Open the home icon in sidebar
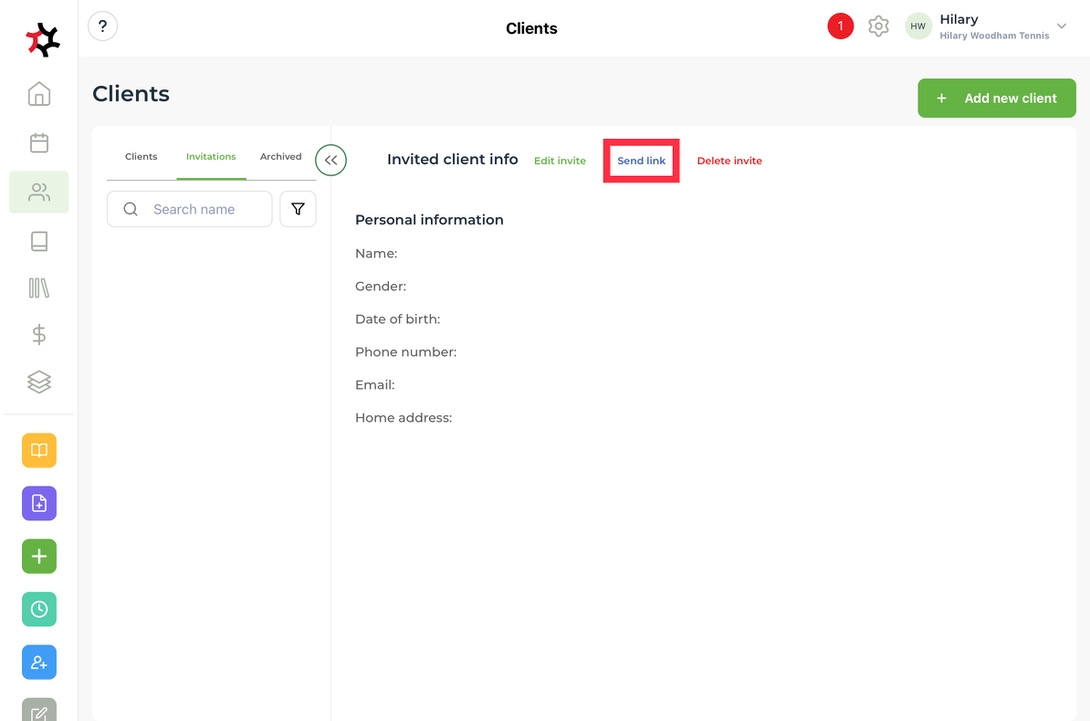This screenshot has height=721, width=1090. [39, 94]
